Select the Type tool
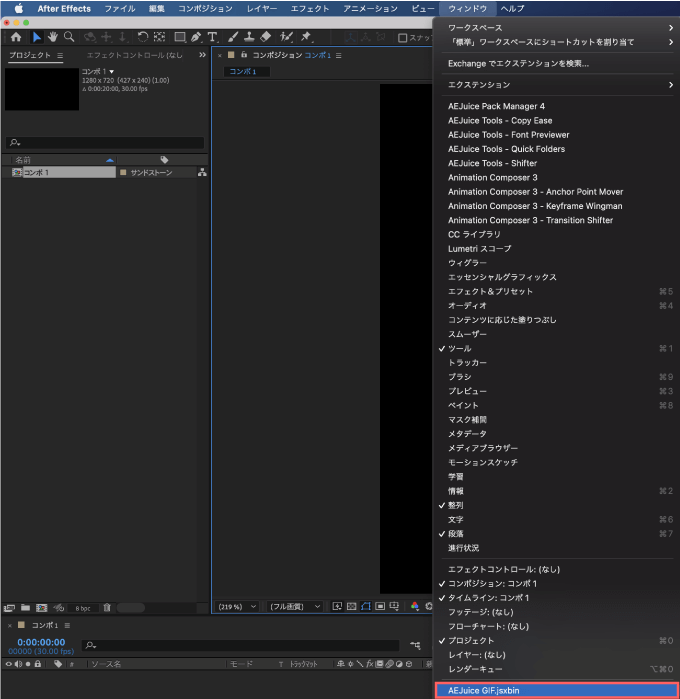Screen dimensions: 680x699 pyautogui.click(x=213, y=37)
